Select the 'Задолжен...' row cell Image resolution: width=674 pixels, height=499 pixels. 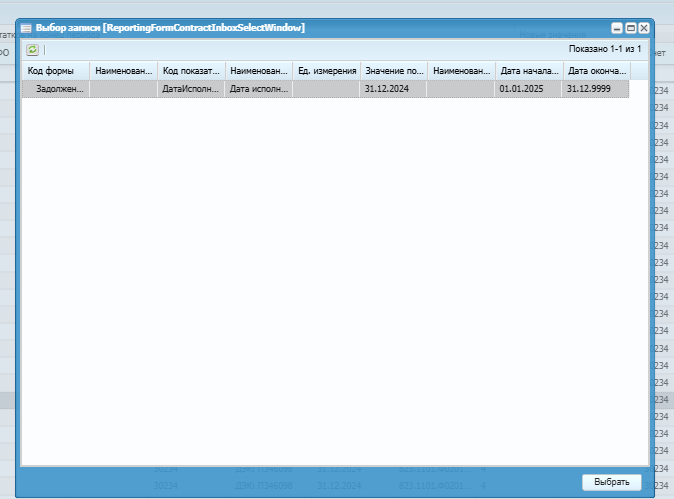(x=56, y=89)
